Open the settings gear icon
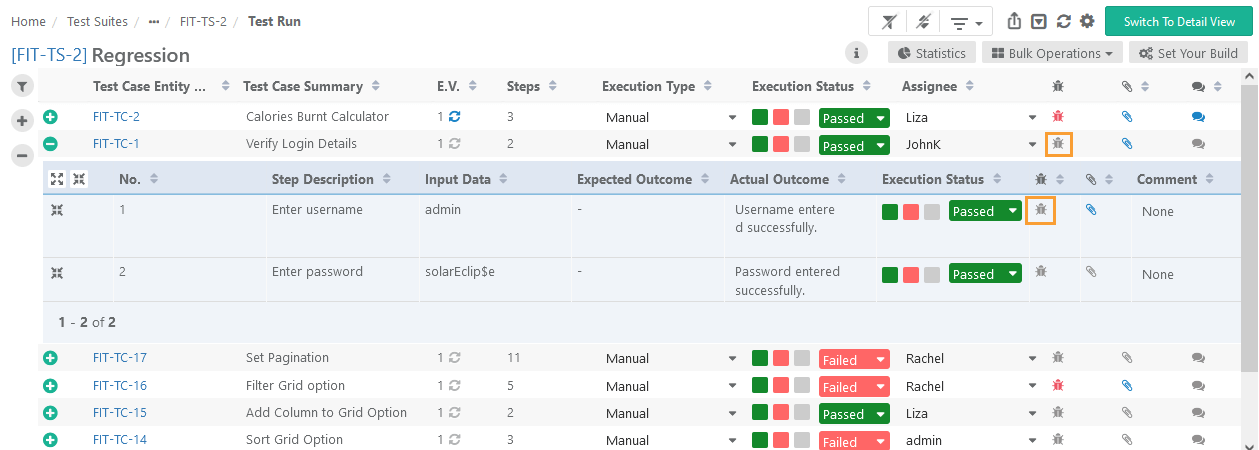Screen dimensions: 1259x450 (1086, 22)
